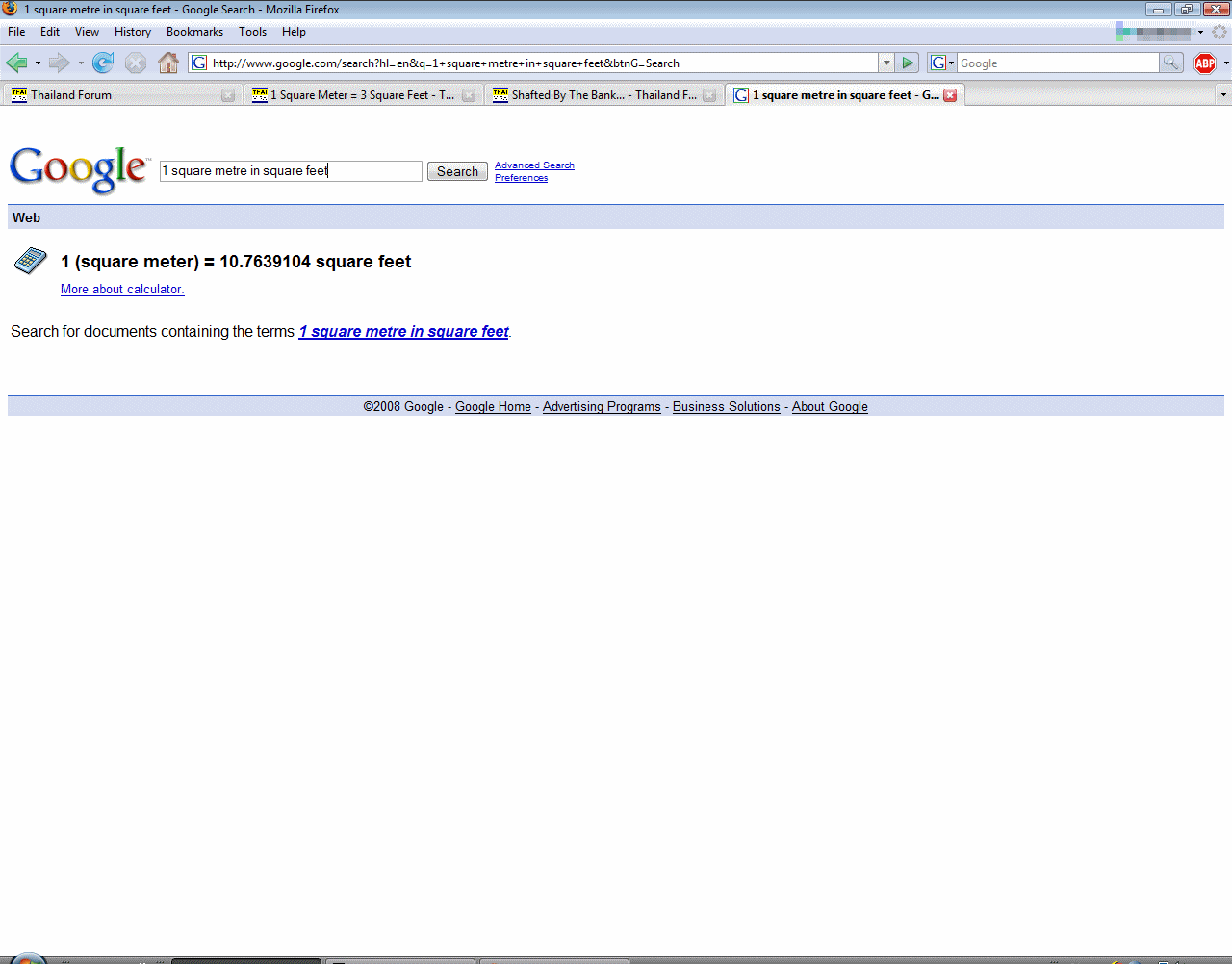Close the Shafted By The Bank tab

tap(709, 95)
